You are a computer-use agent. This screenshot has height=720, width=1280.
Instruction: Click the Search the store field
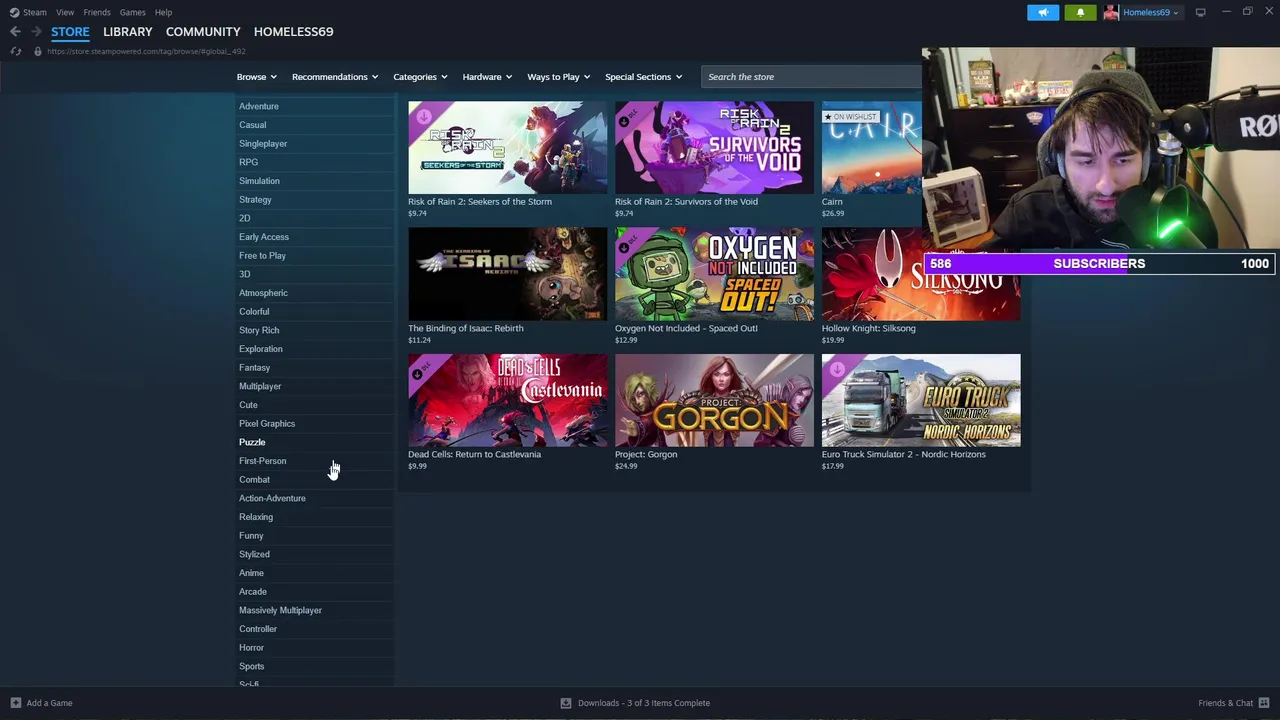point(811,77)
